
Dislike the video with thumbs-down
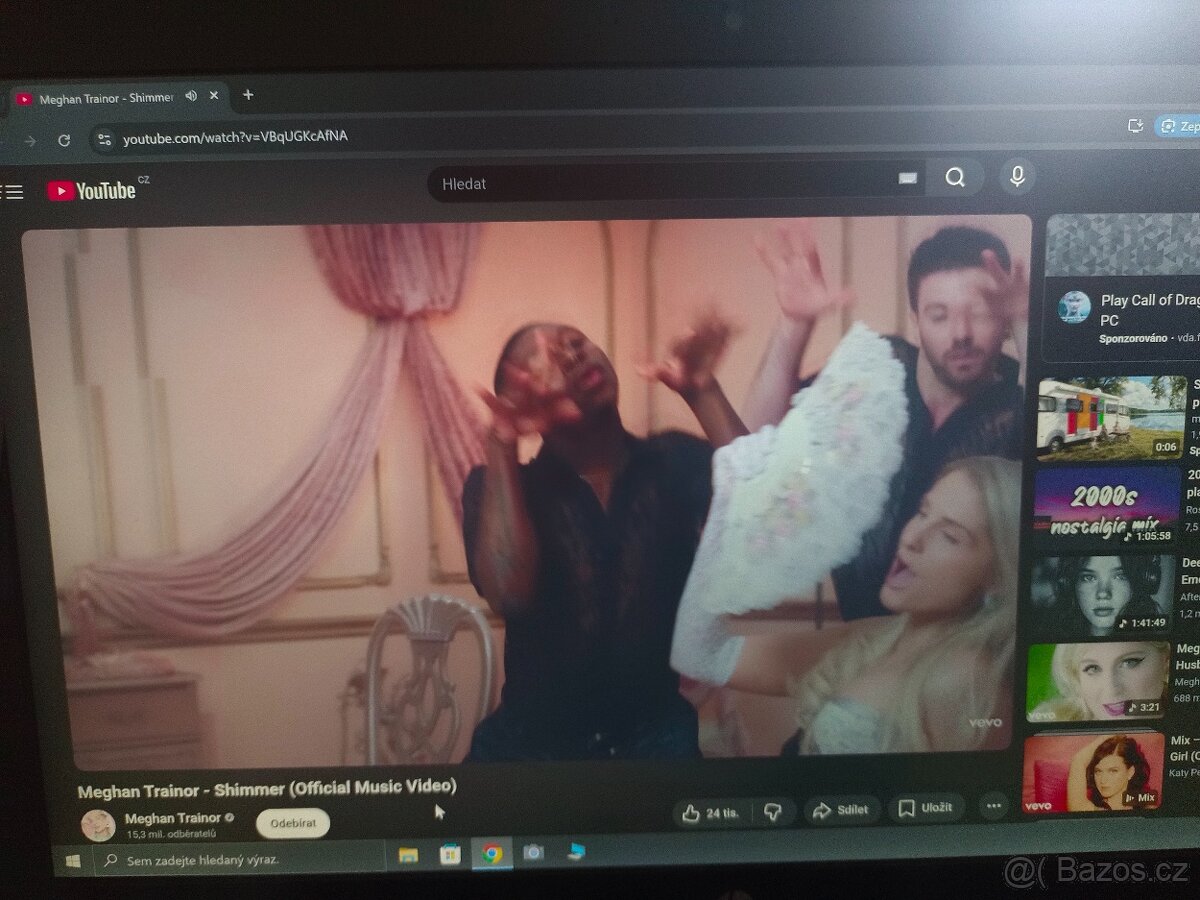pos(773,812)
